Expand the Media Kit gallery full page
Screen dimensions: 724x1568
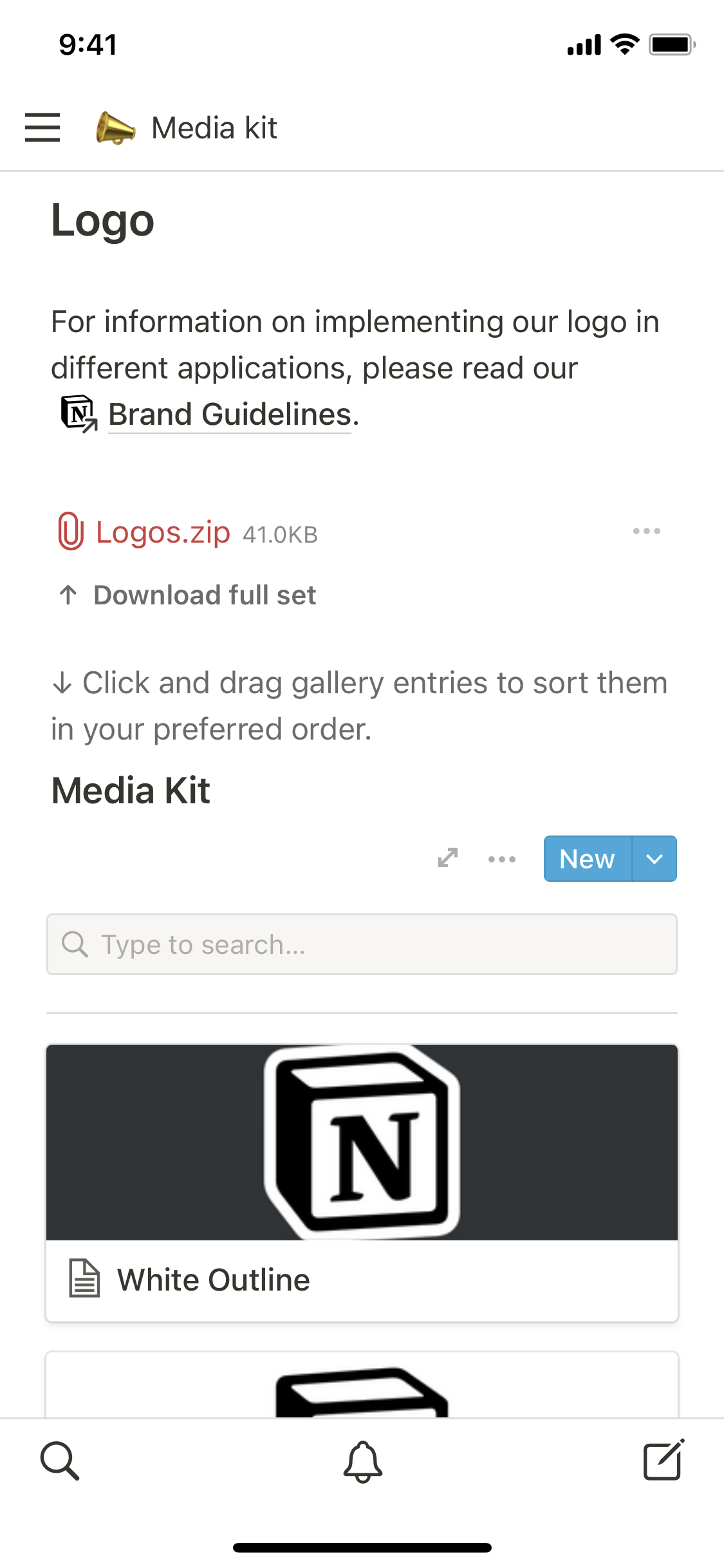pos(448,858)
